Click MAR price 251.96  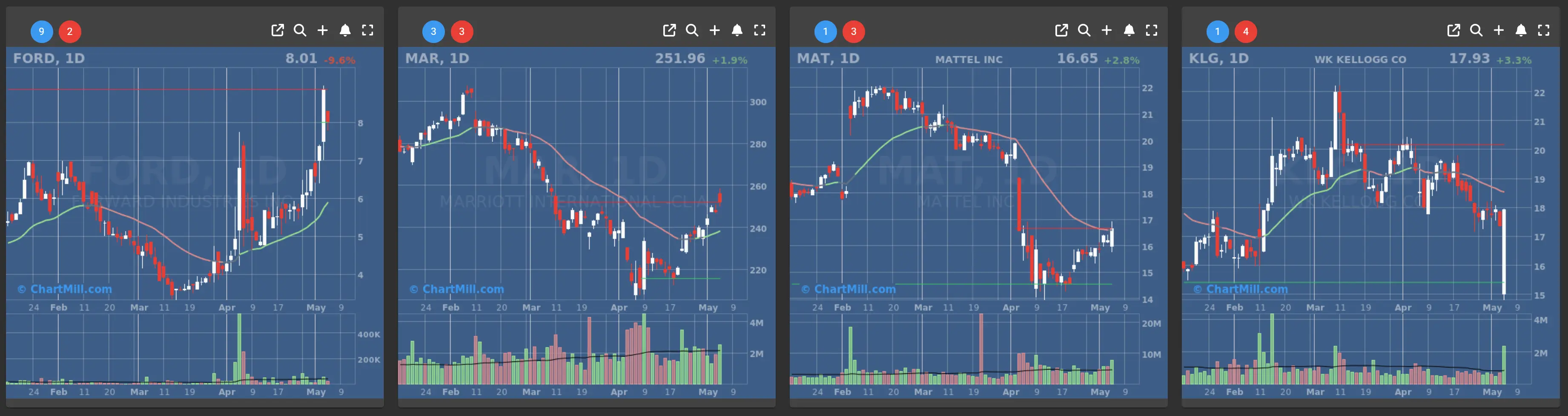pyautogui.click(x=680, y=58)
